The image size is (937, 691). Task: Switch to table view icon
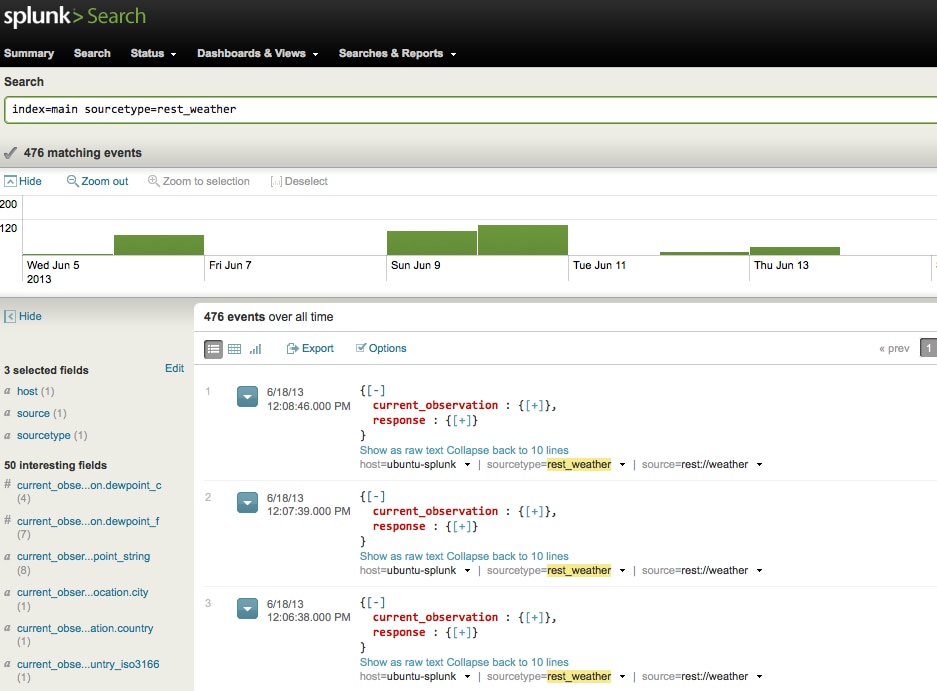[234, 348]
